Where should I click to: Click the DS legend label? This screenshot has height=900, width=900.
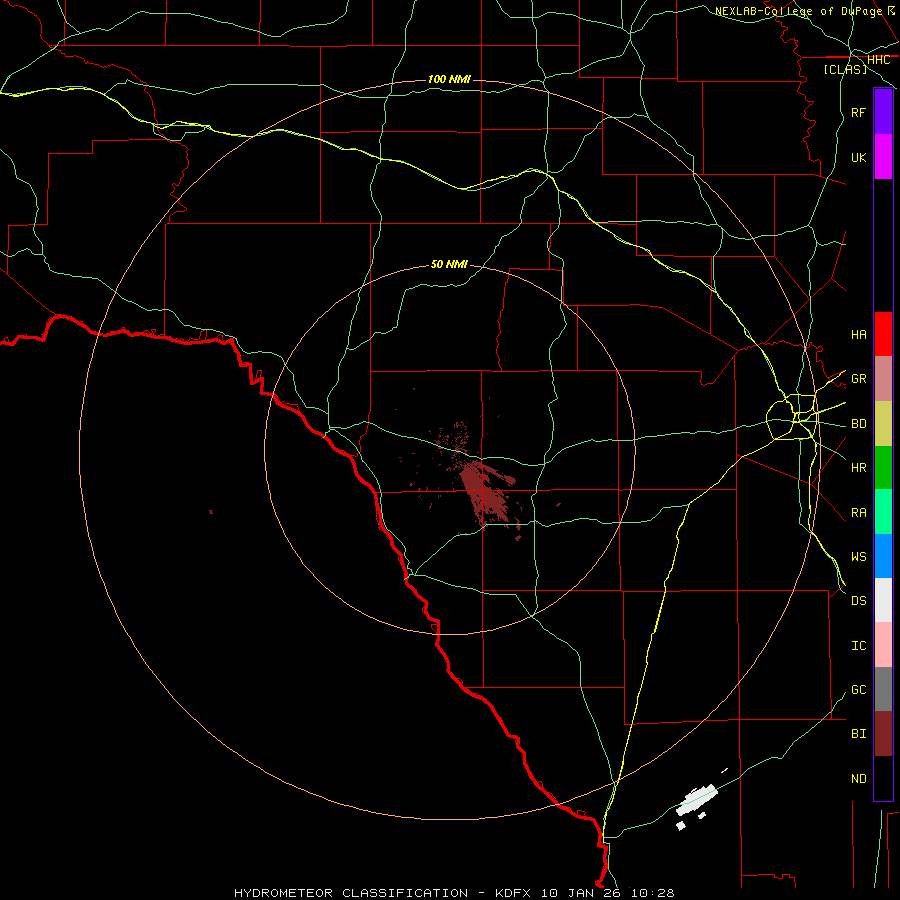pyautogui.click(x=858, y=600)
